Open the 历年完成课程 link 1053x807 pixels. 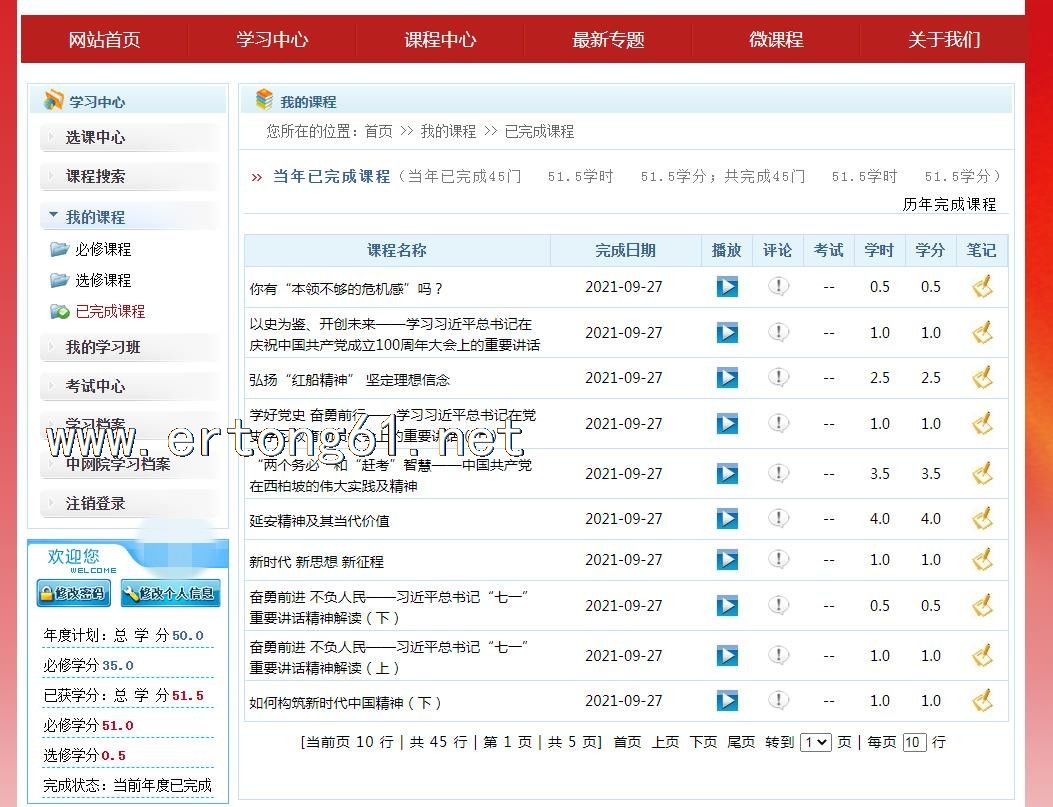pyautogui.click(x=949, y=204)
